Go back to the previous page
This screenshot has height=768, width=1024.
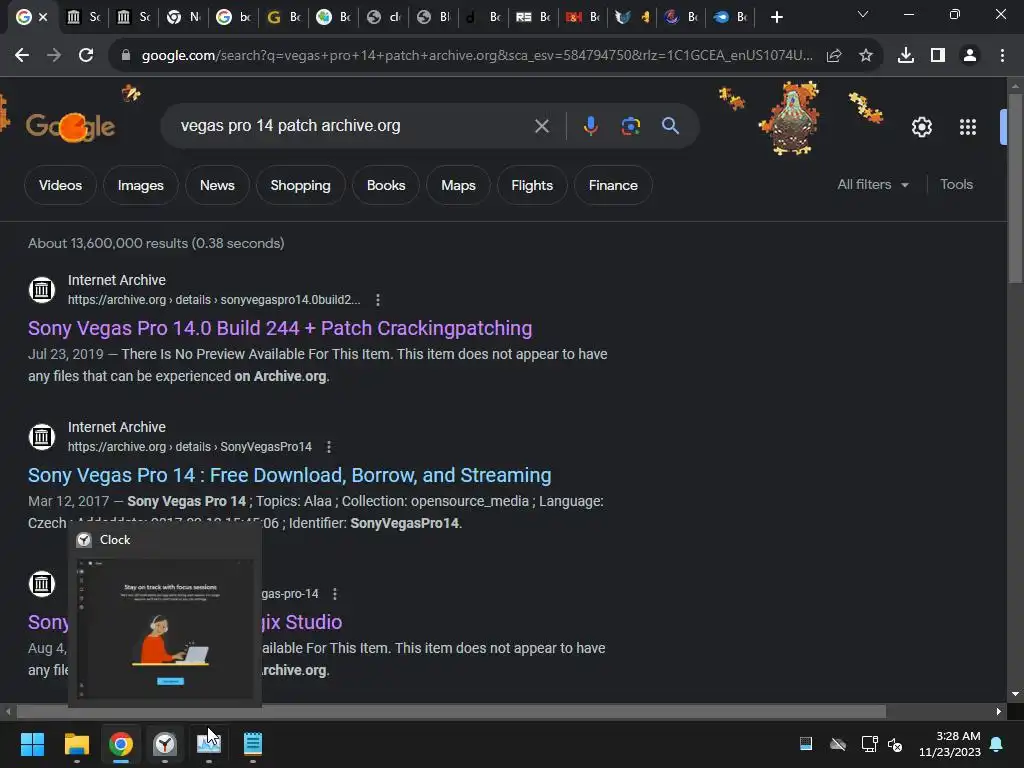pos(22,56)
